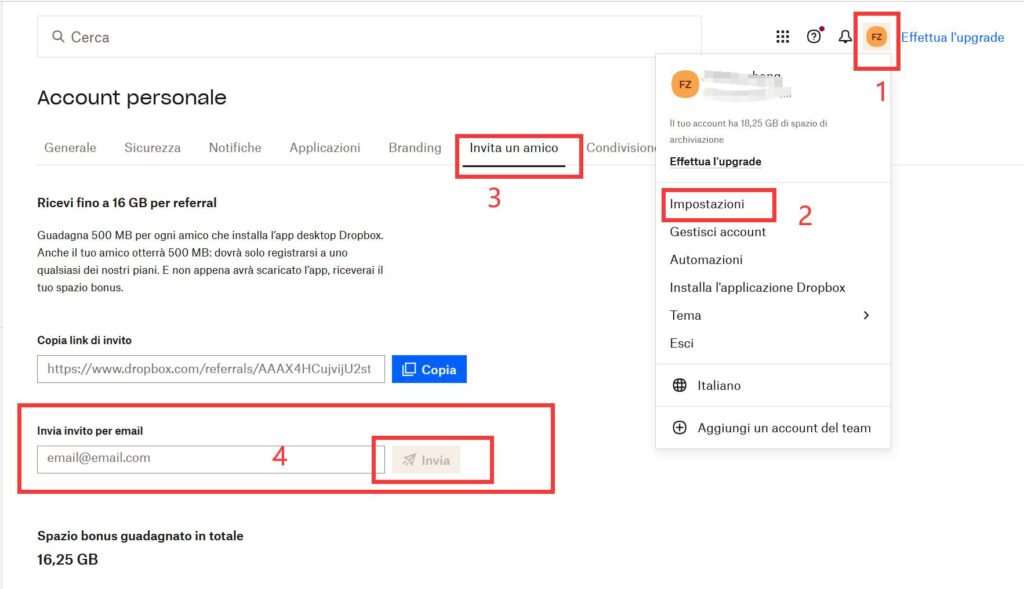Click the referral invite link field

pyautogui.click(x=211, y=369)
